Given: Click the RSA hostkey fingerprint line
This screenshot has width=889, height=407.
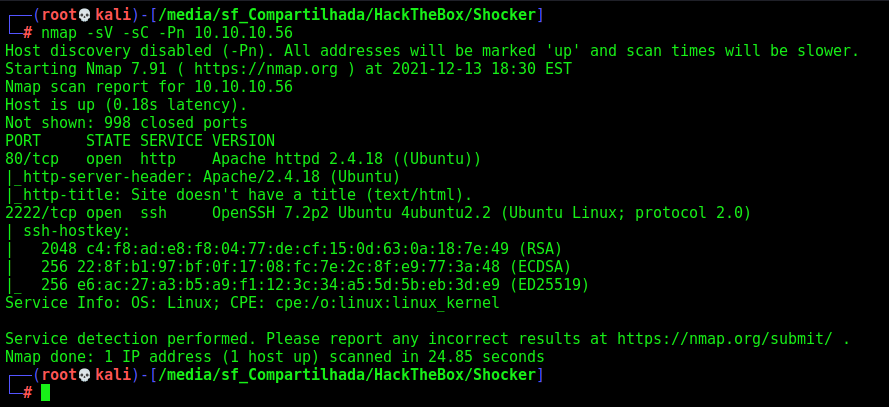Looking at the screenshot, I should (283, 249).
